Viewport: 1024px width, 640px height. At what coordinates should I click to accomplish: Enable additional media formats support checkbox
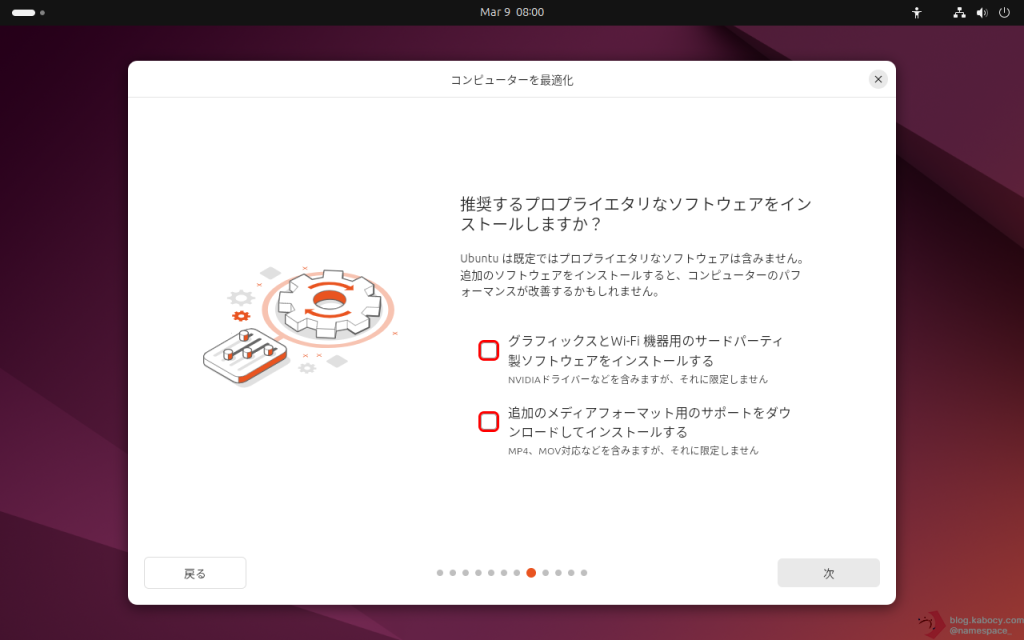(488, 421)
